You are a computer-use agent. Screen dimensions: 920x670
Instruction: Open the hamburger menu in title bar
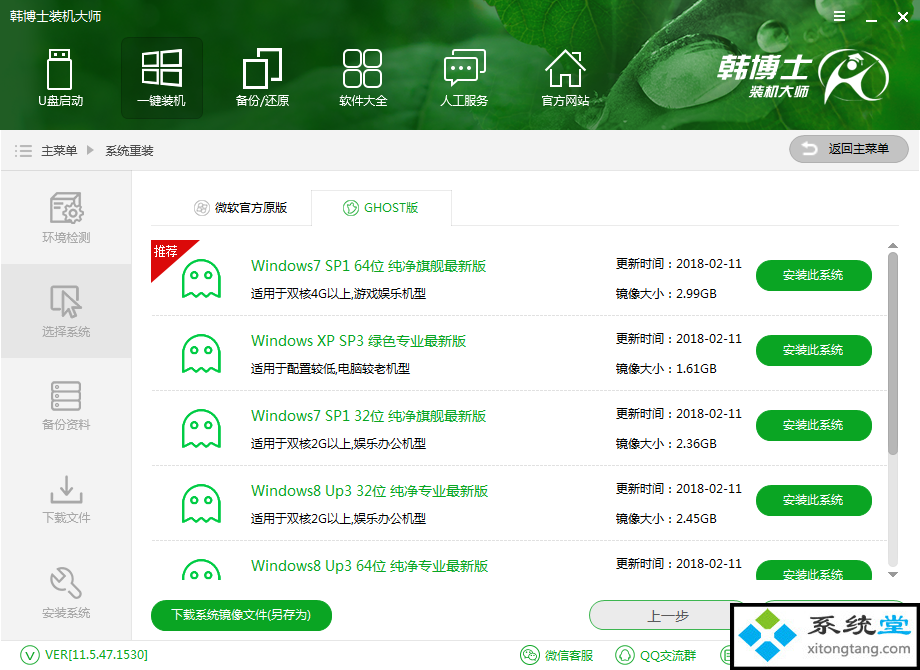pyautogui.click(x=840, y=16)
